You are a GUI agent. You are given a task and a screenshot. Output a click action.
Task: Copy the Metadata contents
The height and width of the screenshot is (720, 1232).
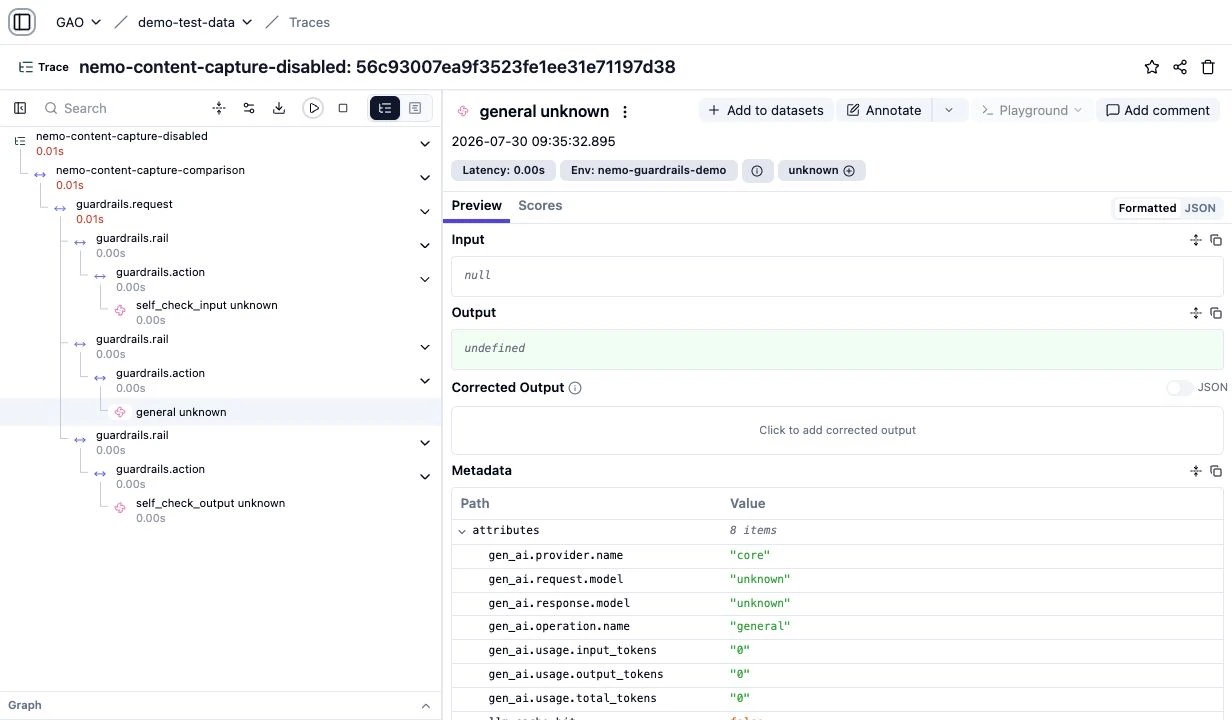(x=1216, y=471)
